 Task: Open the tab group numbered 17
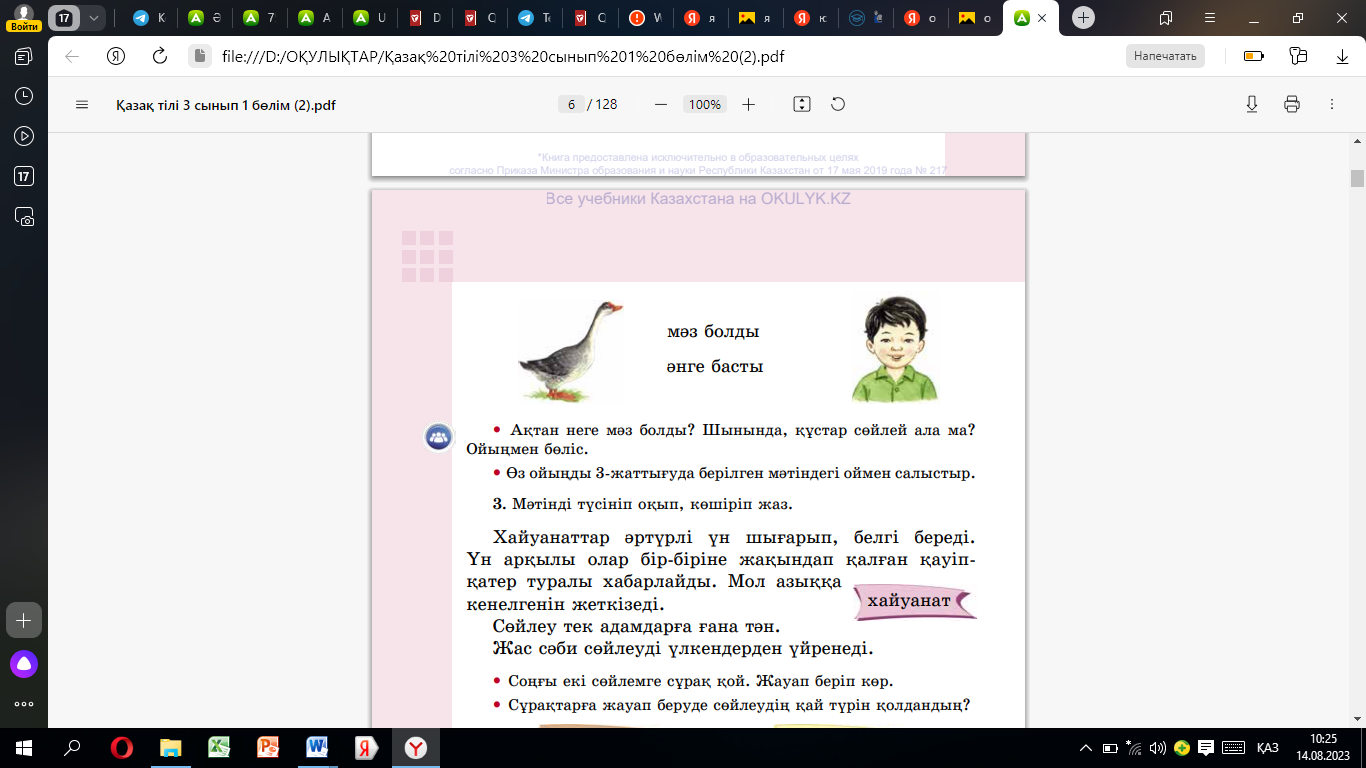coord(64,18)
